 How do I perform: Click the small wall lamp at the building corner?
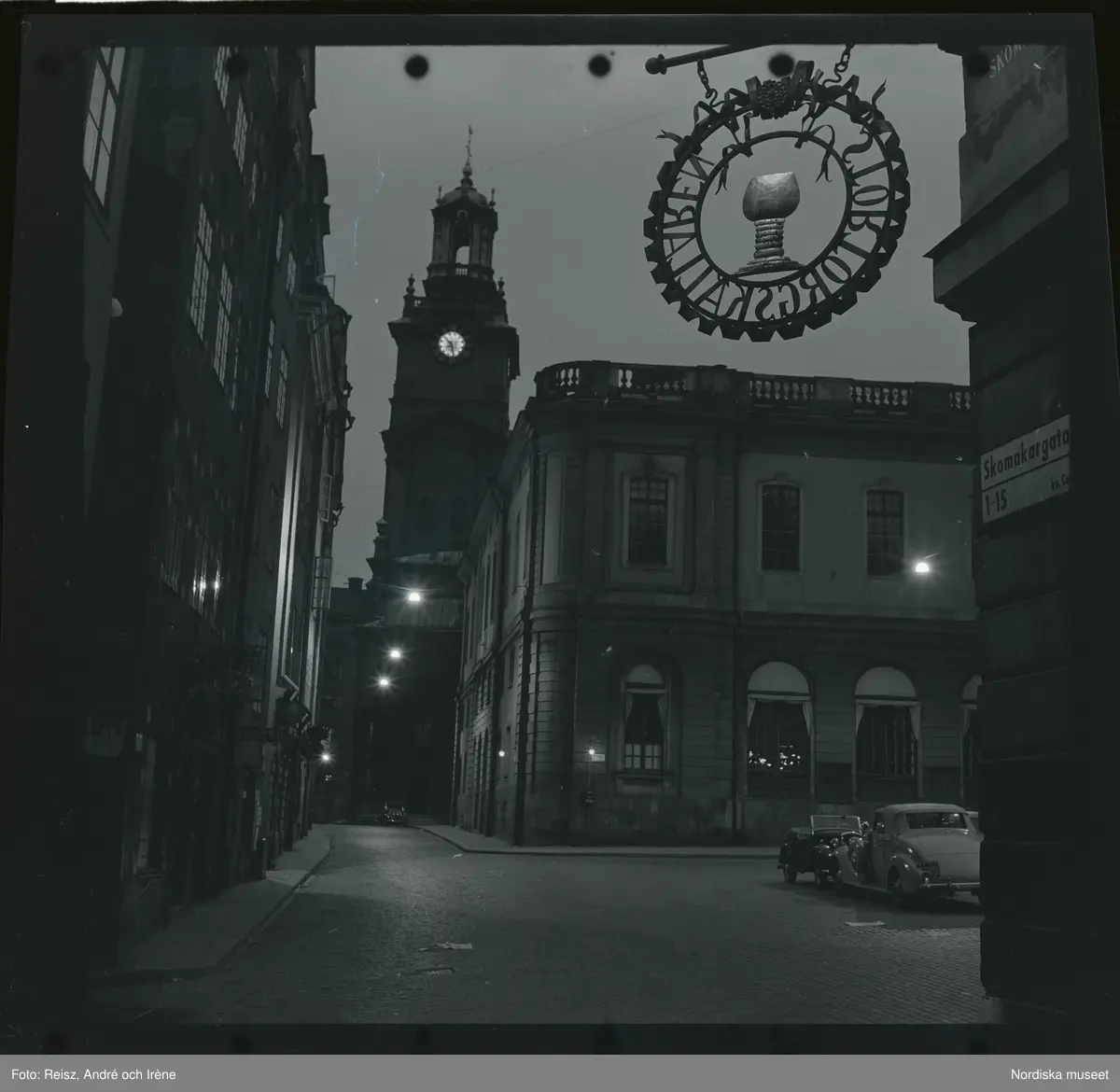(x=590, y=751)
